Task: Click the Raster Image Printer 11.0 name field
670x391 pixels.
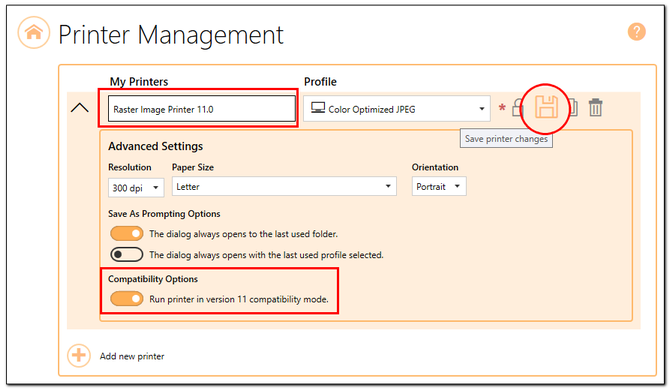Action: pos(201,109)
